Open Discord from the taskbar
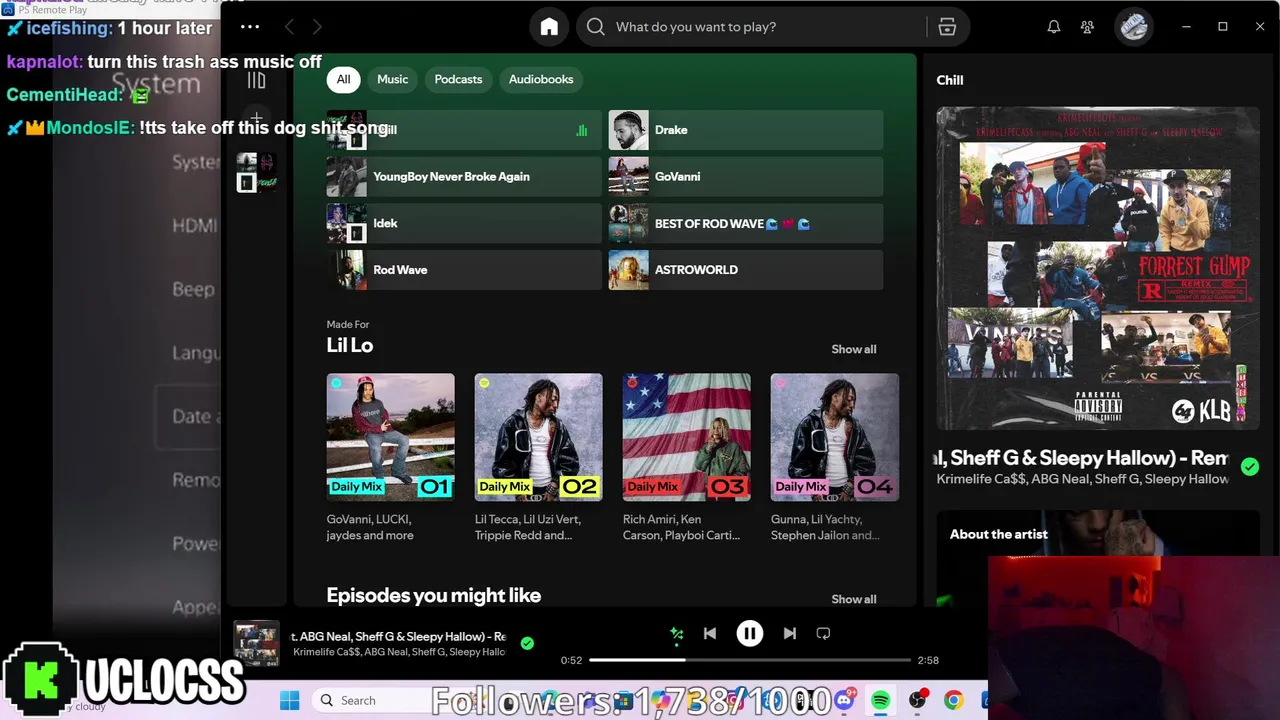Image resolution: width=1280 pixels, height=720 pixels. [x=845, y=700]
